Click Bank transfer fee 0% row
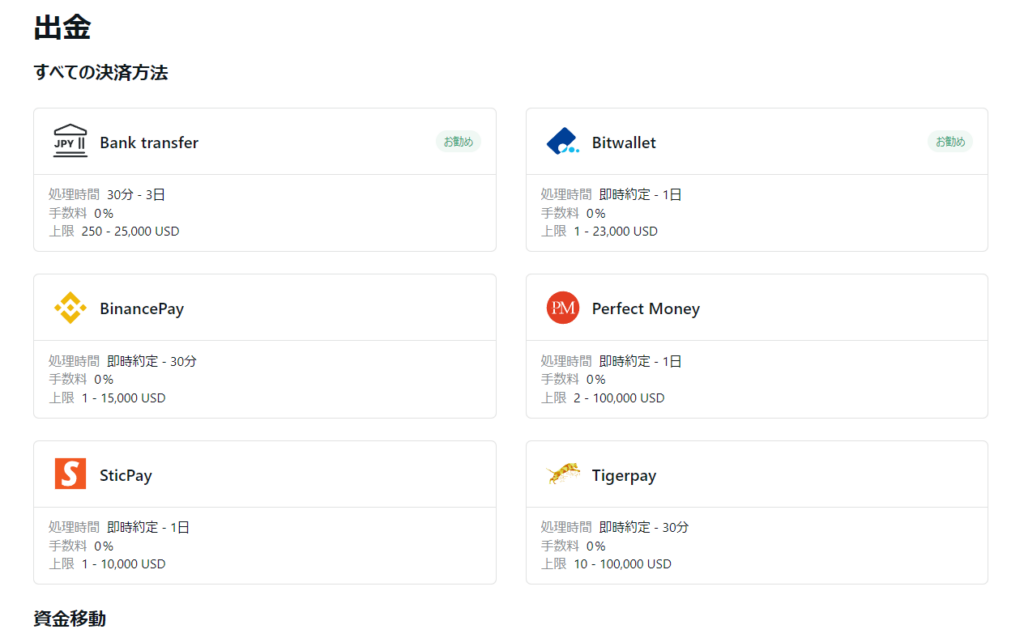Image resolution: width=1024 pixels, height=642 pixels. pyautogui.click(x=81, y=213)
